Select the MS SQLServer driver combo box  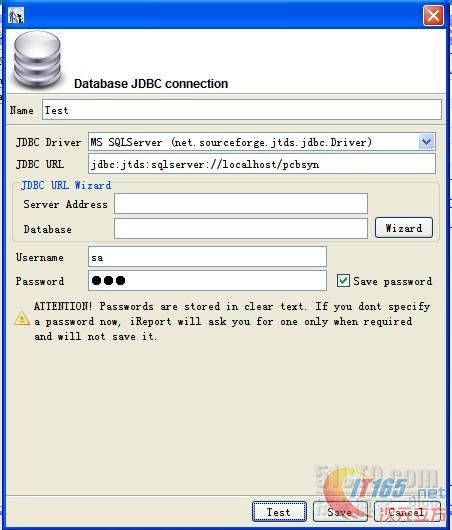[x=262, y=142]
